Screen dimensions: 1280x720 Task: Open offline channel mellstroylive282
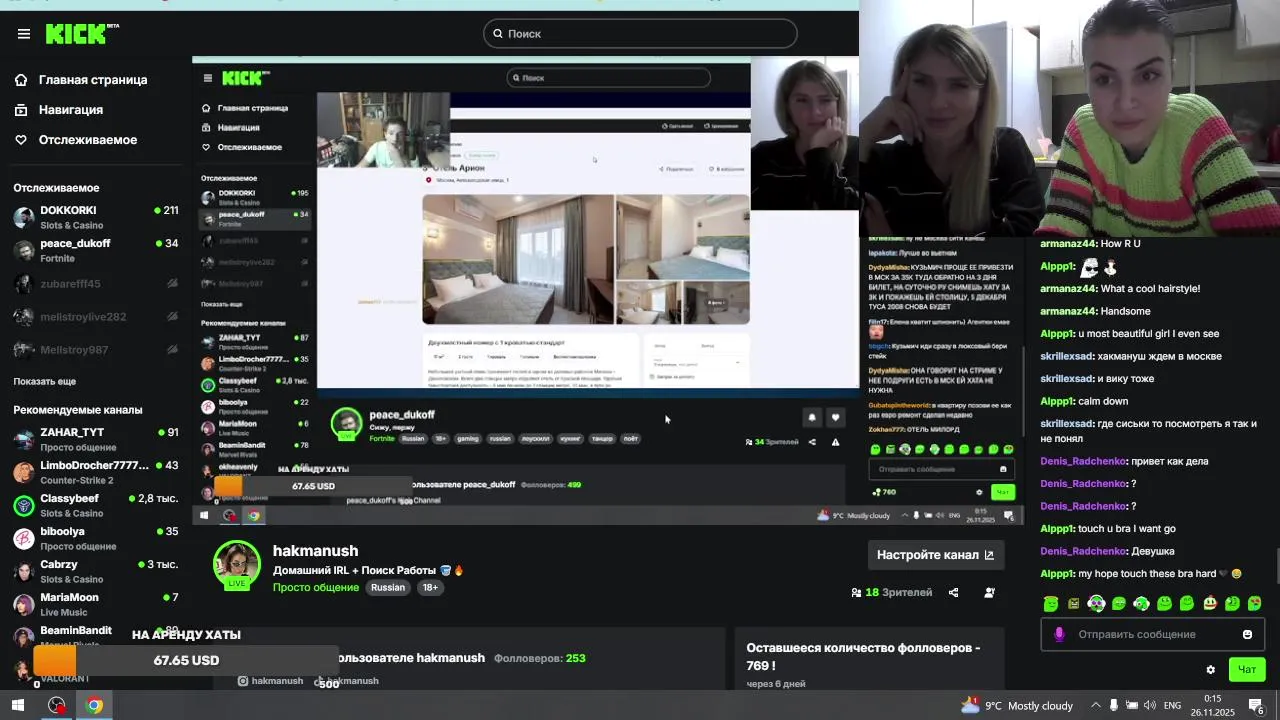(x=96, y=317)
